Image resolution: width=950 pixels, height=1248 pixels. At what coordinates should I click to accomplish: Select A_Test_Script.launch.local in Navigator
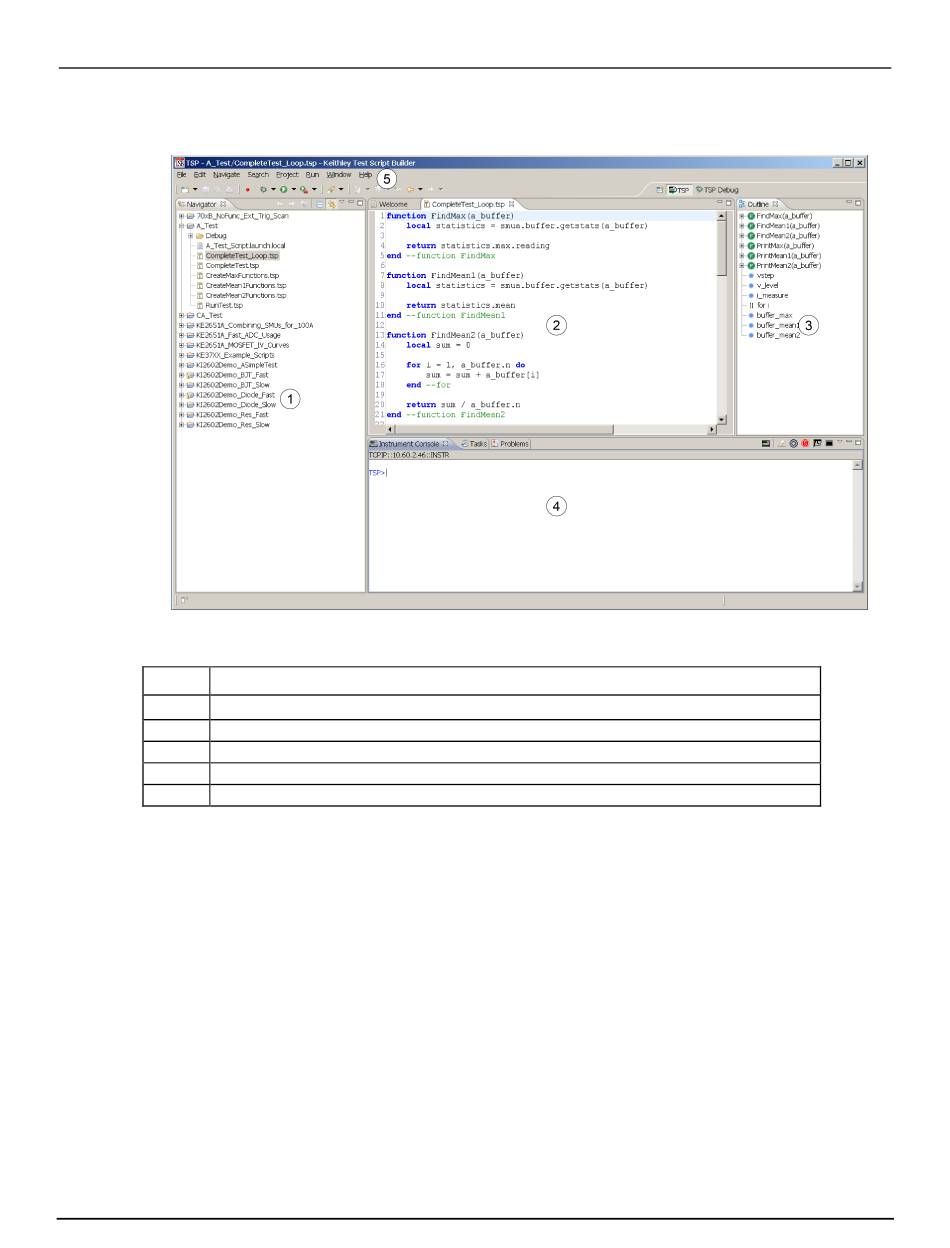(x=246, y=246)
